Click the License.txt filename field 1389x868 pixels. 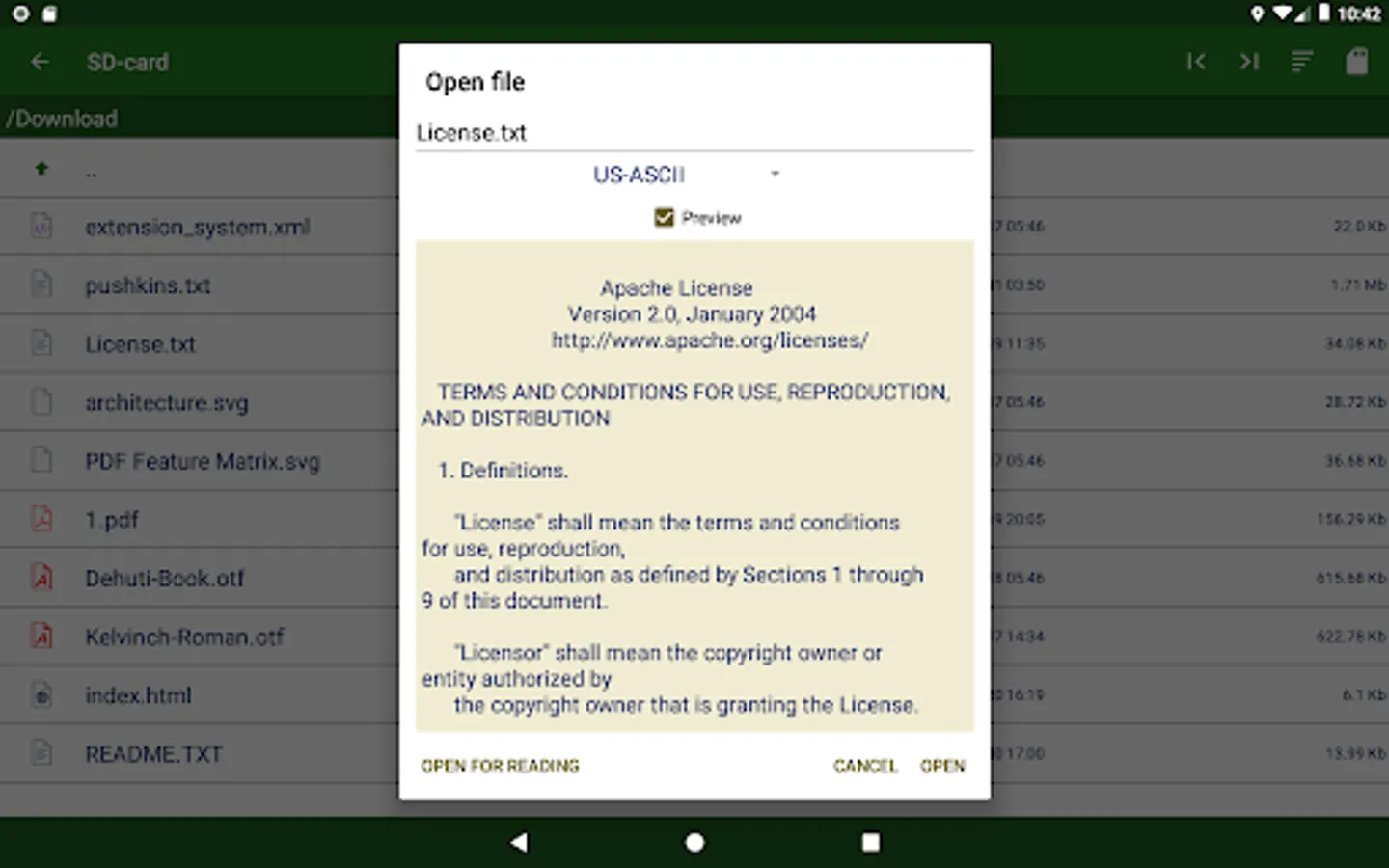tap(694, 133)
